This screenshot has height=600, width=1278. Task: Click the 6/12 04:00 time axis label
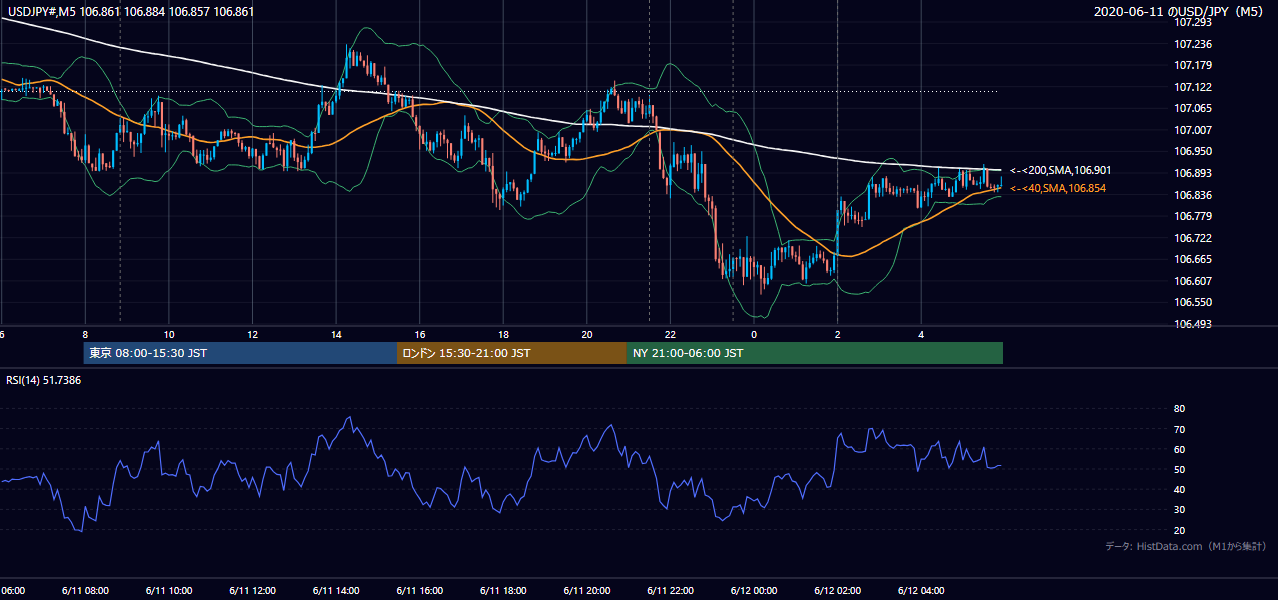[x=921, y=590]
